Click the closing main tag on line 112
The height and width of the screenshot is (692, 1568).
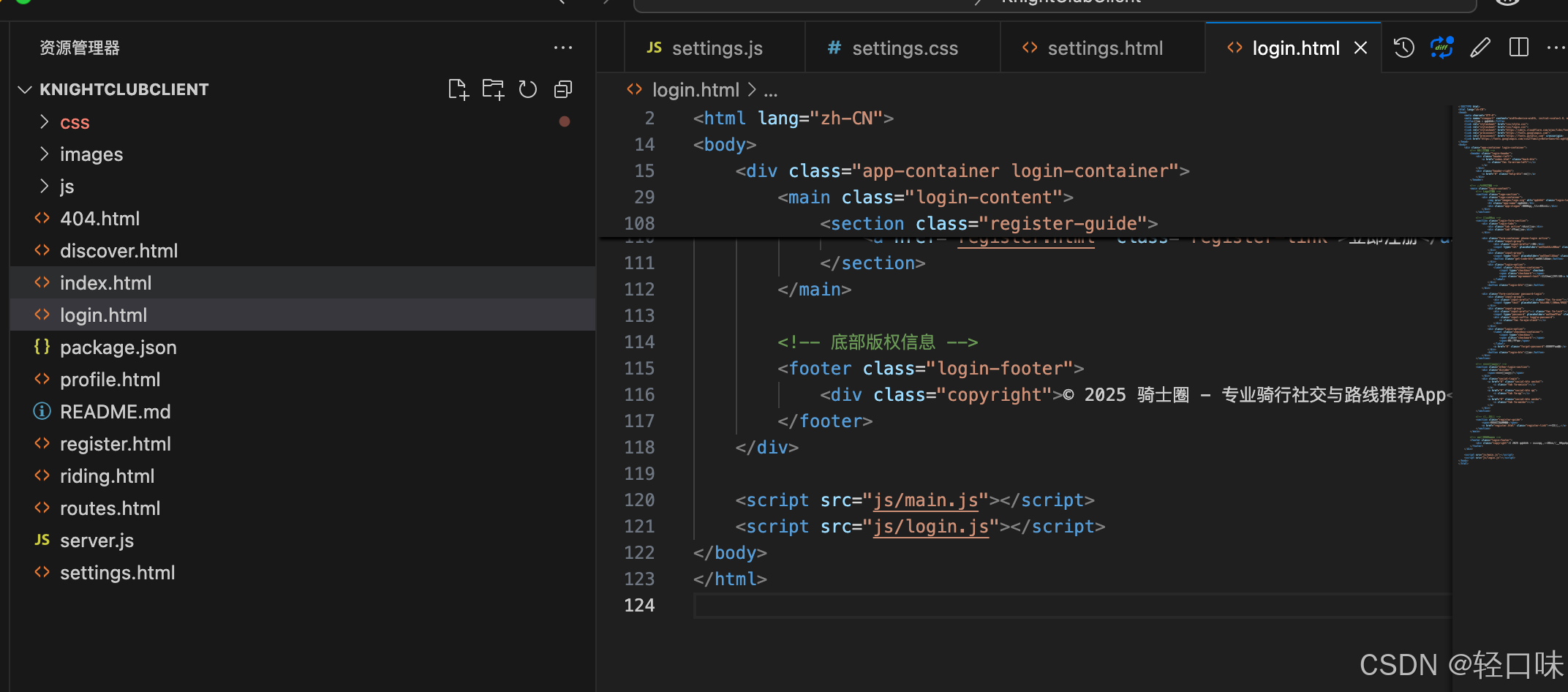click(x=815, y=290)
